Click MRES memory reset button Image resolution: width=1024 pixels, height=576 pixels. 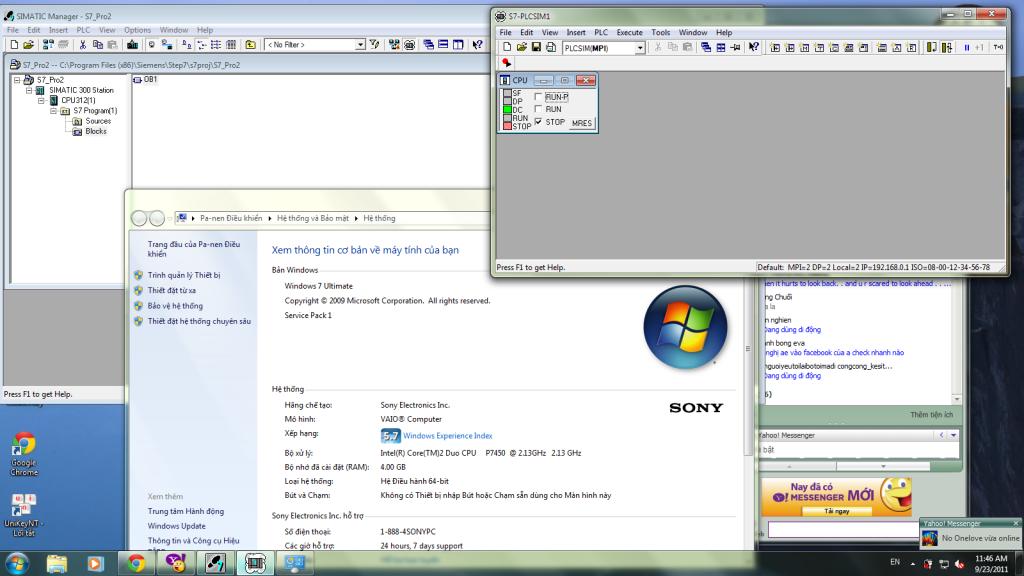tap(581, 123)
